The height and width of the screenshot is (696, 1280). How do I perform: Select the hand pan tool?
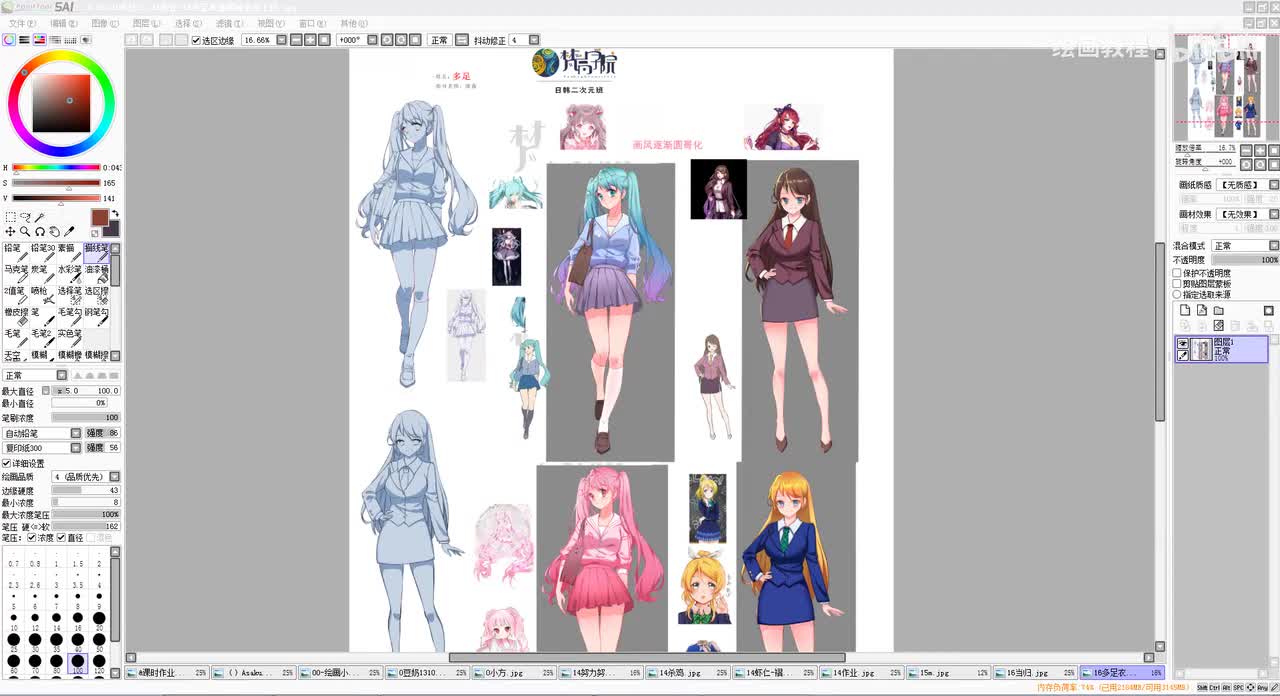tap(55, 231)
